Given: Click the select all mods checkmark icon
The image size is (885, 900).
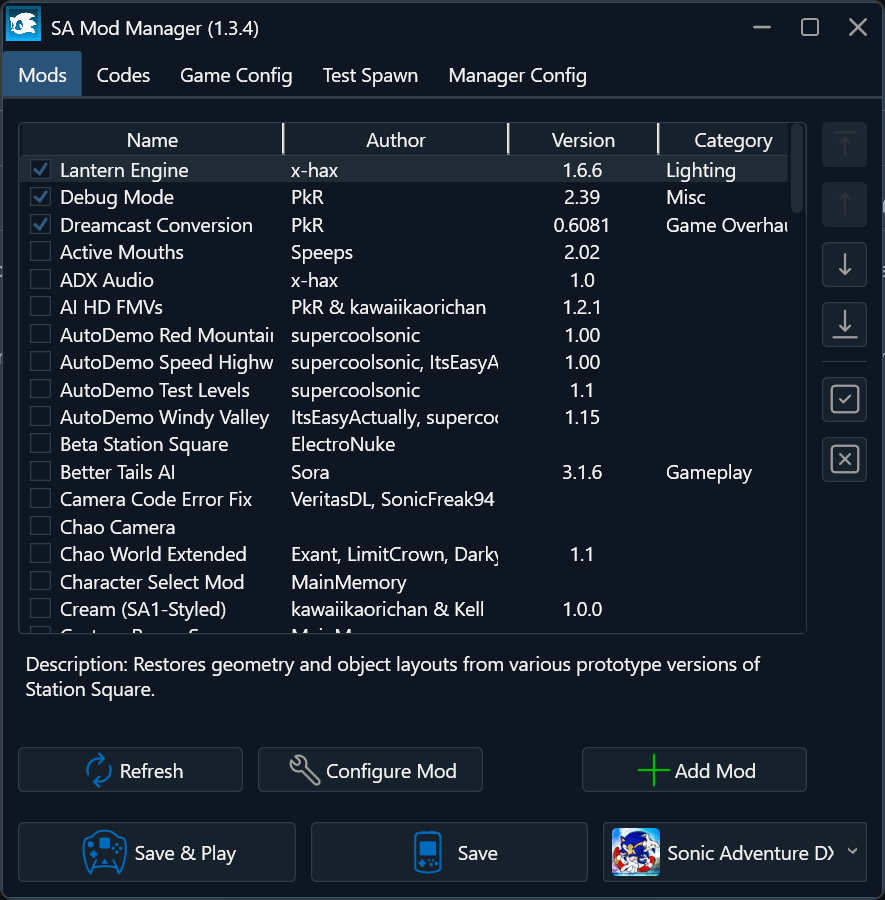Looking at the screenshot, I should click(x=845, y=400).
